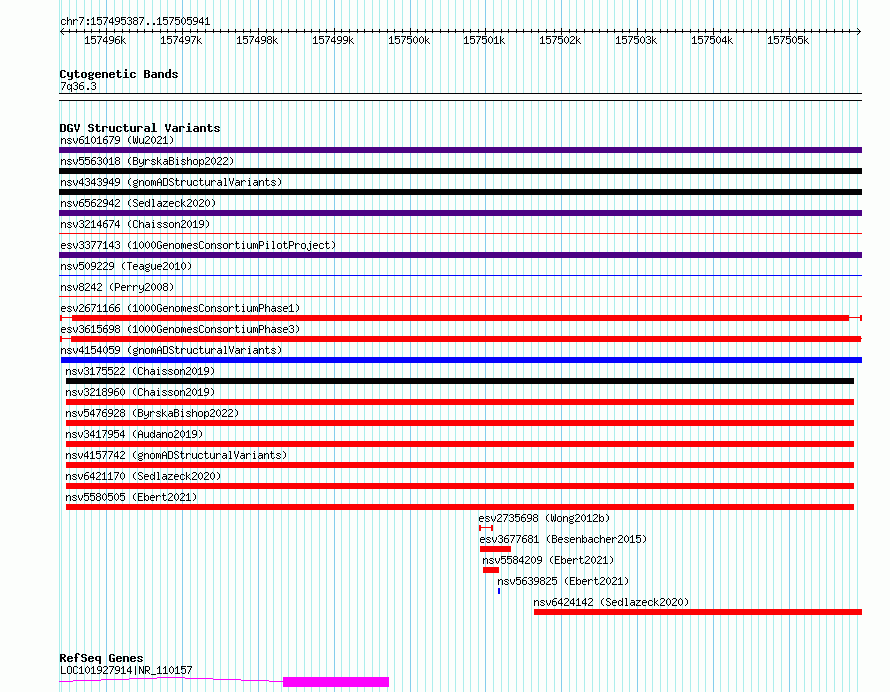The height and width of the screenshot is (692, 890).
Task: Select nsv5563018 (ByrskaBishop2022) label
Action: pos(147,161)
